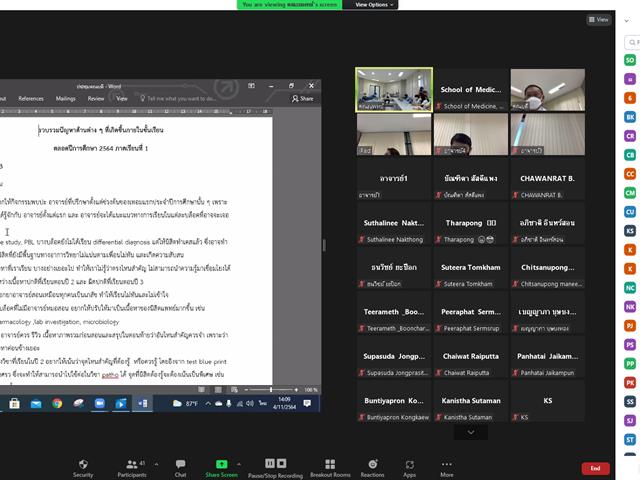This screenshot has height=480, width=640.
Task: Click the participant search field
Action: click(633, 42)
